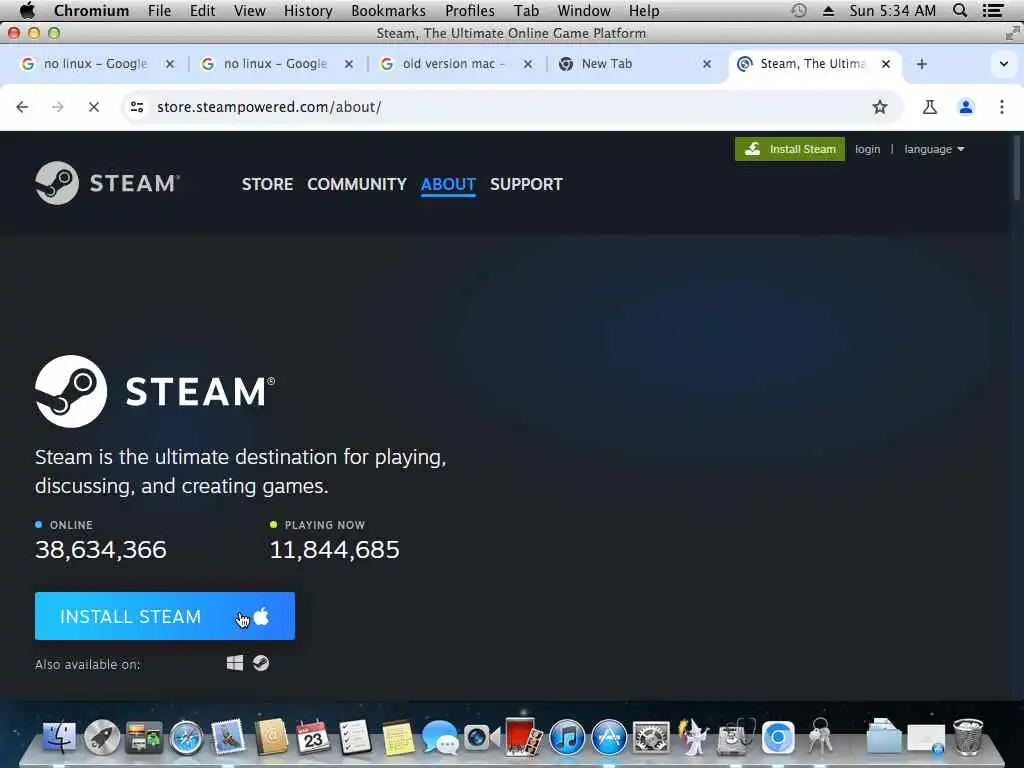Open Calendar from the dock
1024x768 pixels.
(x=313, y=737)
